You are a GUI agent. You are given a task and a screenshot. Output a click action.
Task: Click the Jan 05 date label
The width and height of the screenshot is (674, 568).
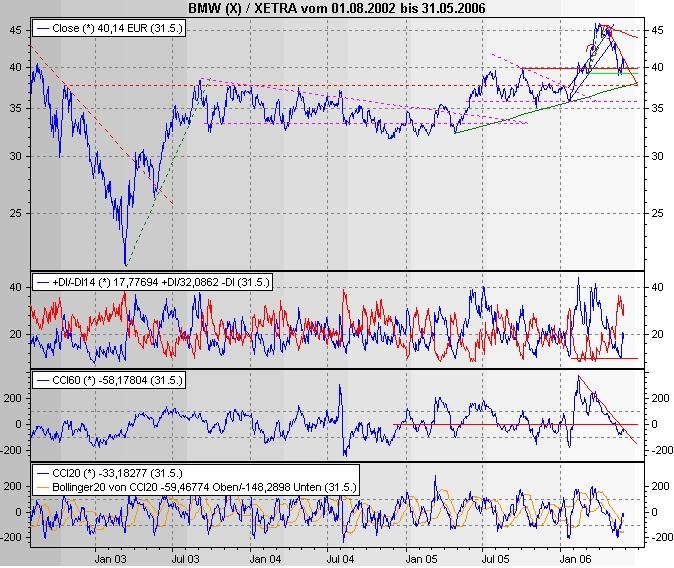pos(421,559)
